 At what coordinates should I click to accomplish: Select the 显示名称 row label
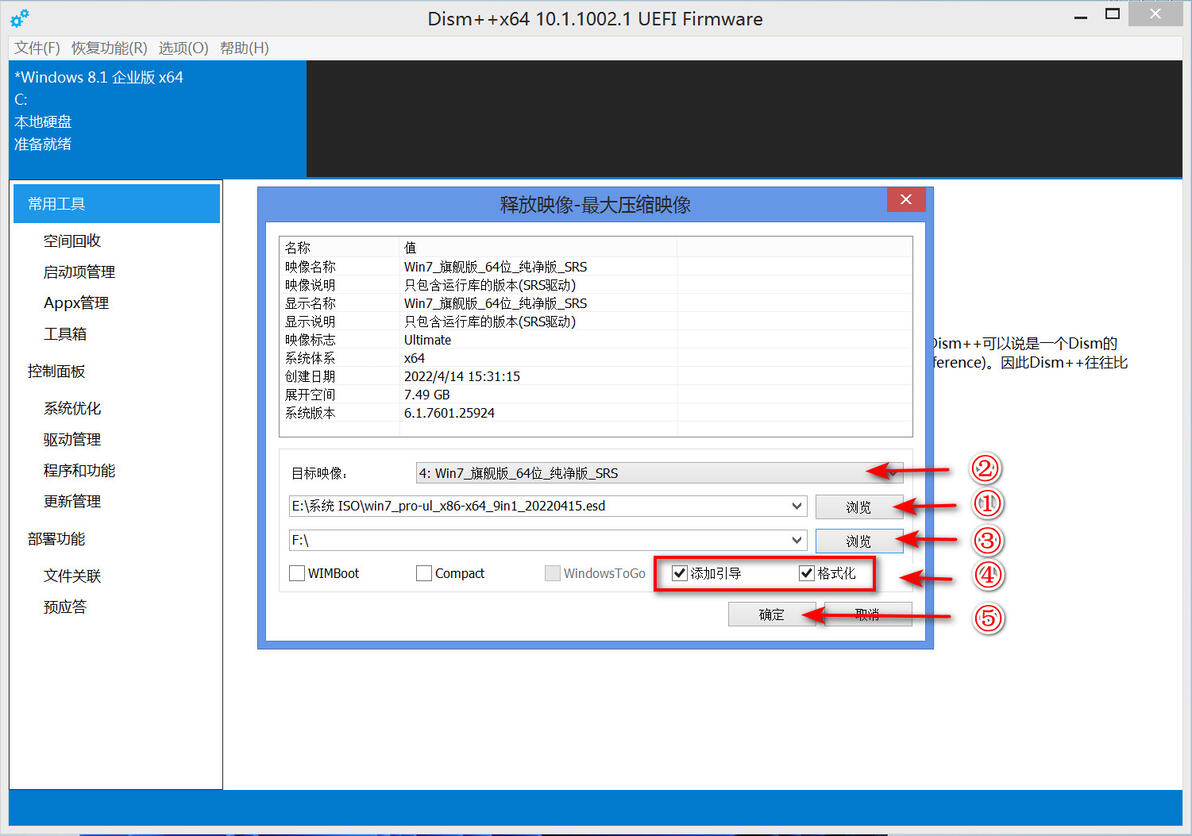pyautogui.click(x=310, y=303)
